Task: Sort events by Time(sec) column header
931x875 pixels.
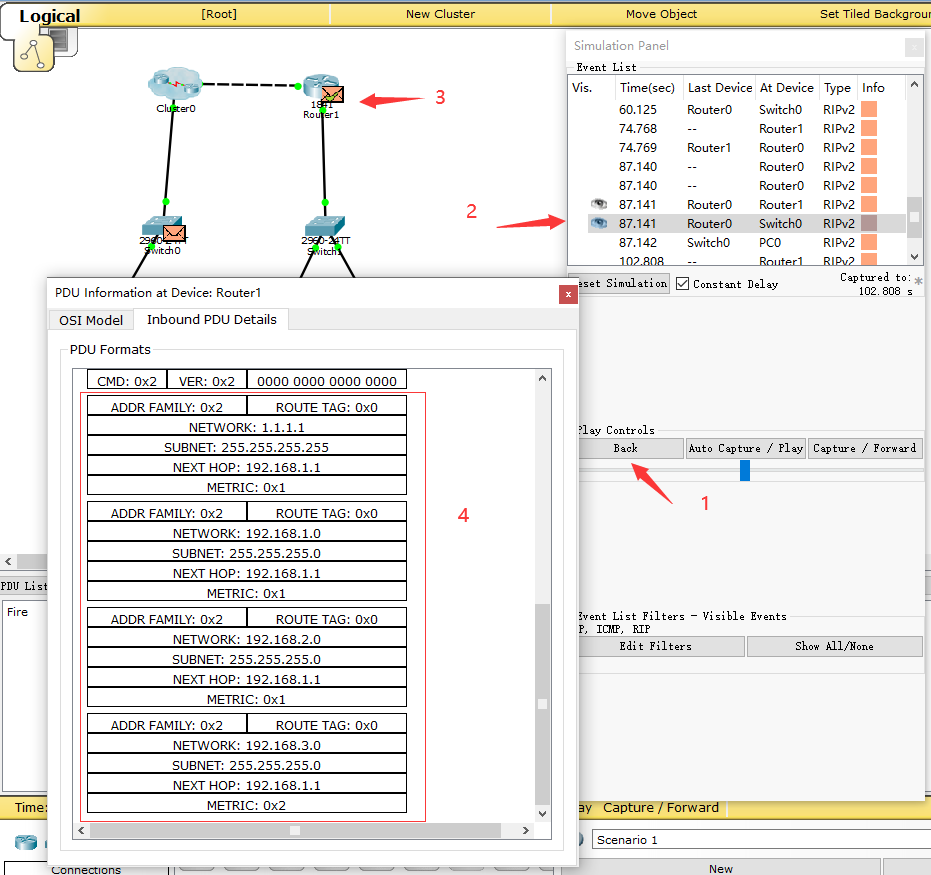Action: [647, 88]
